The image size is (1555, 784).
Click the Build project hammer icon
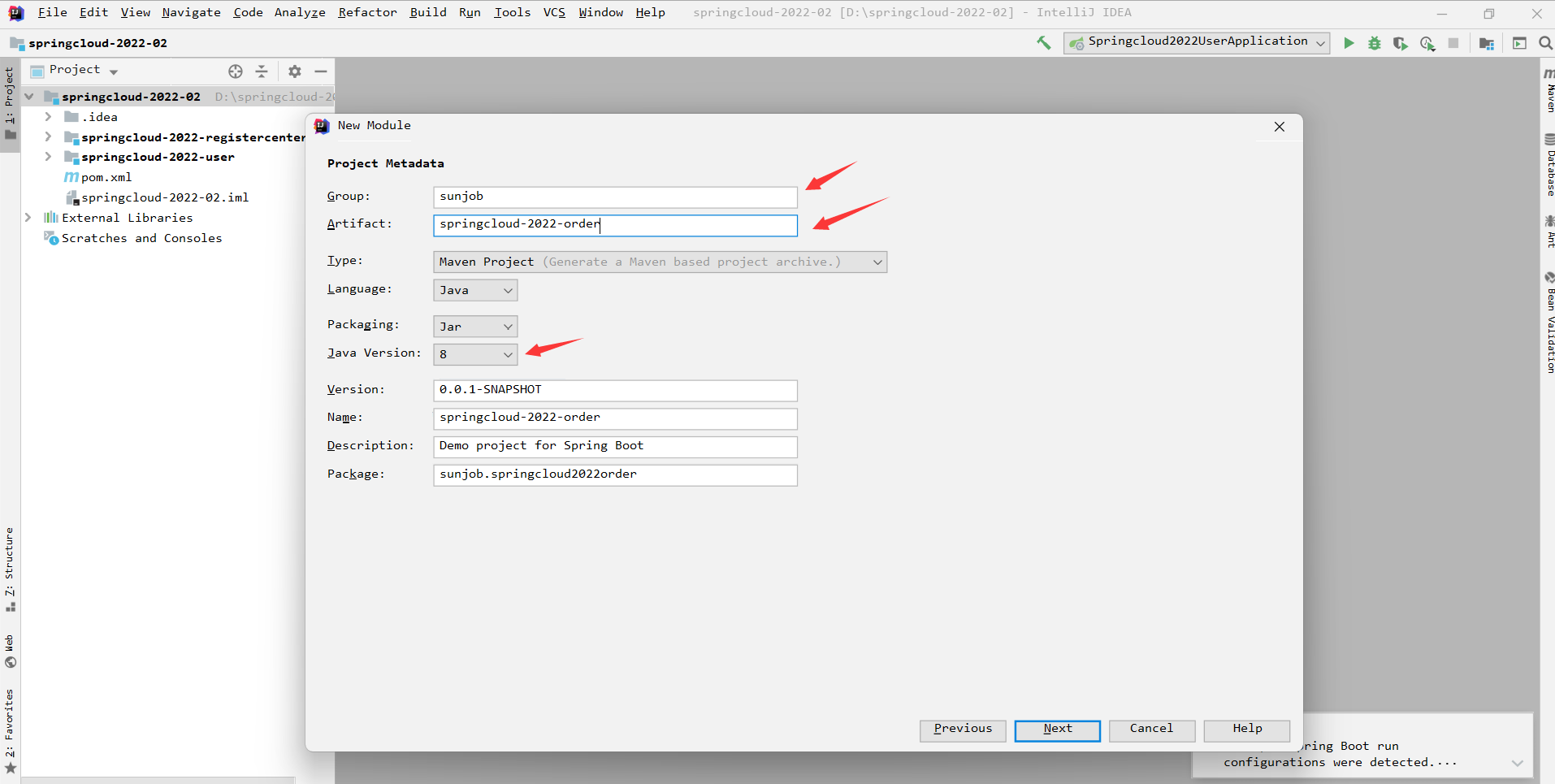1044,43
